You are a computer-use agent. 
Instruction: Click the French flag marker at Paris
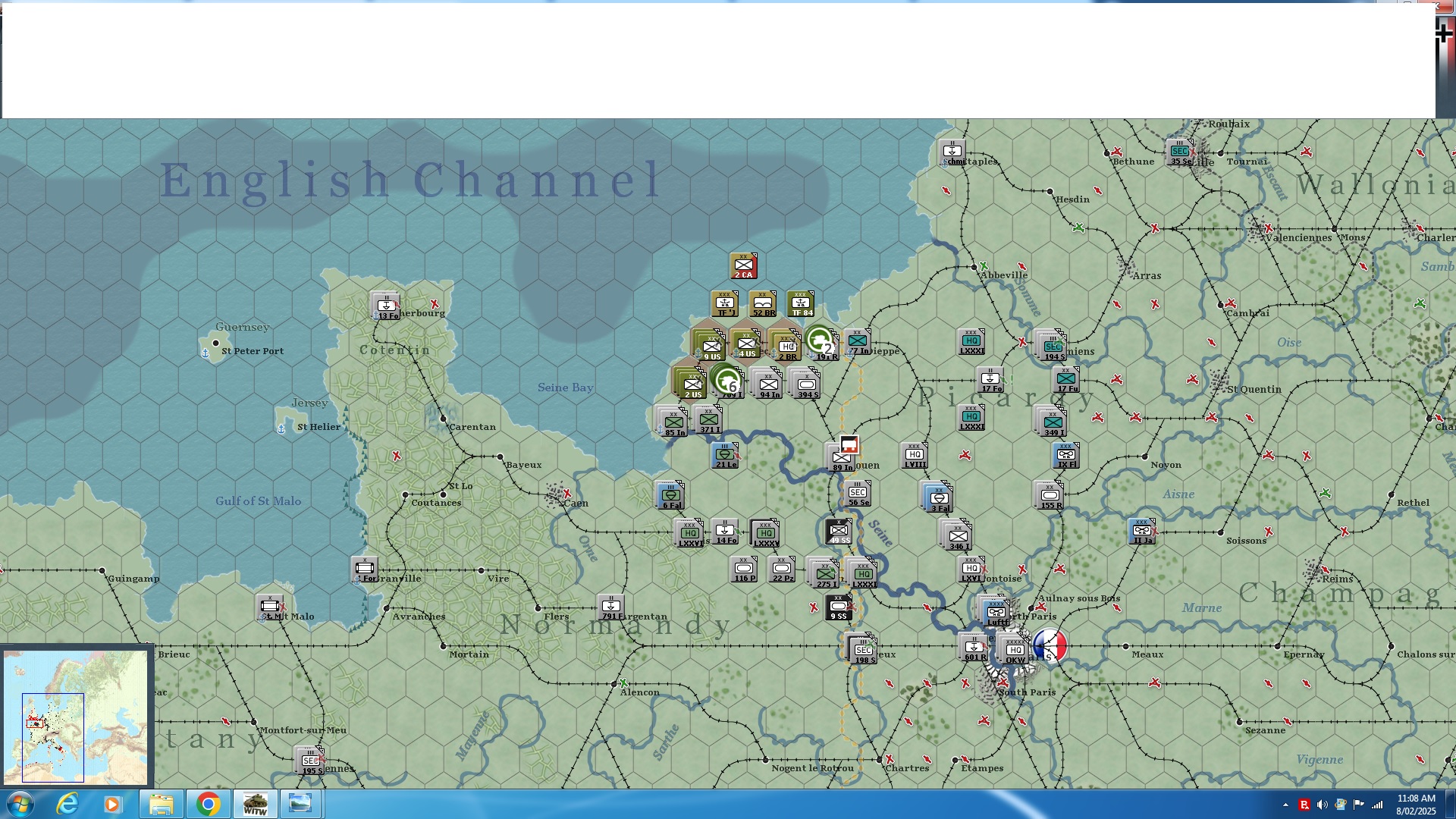coord(1051,645)
